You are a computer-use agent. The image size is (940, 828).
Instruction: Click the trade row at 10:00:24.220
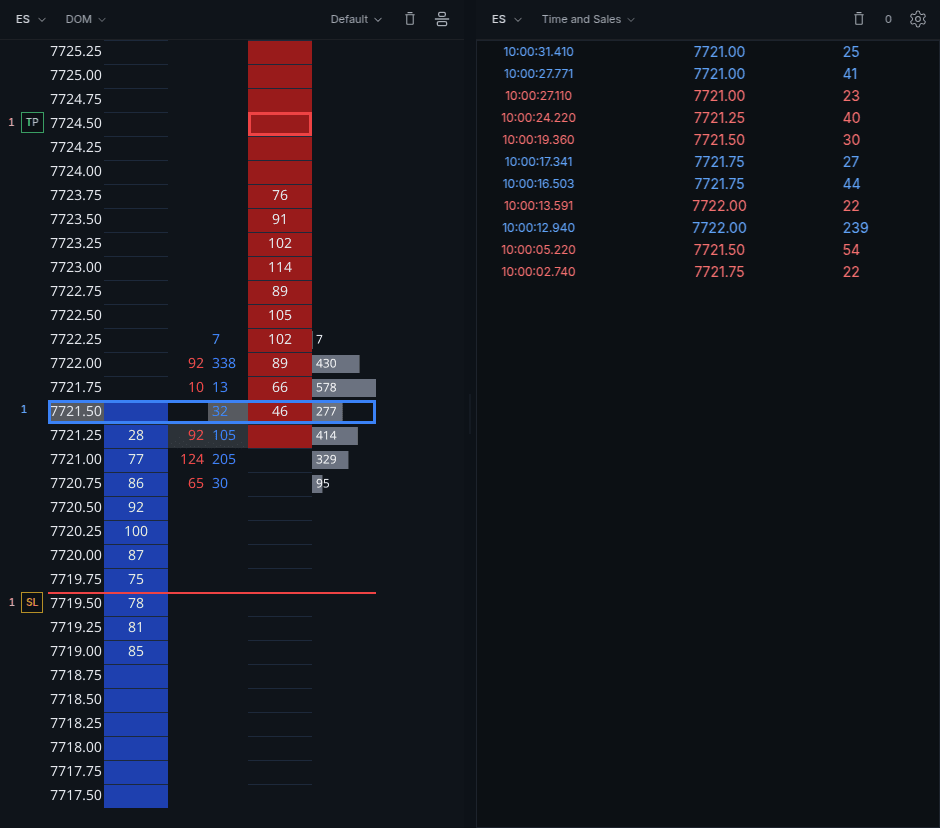pyautogui.click(x=708, y=118)
